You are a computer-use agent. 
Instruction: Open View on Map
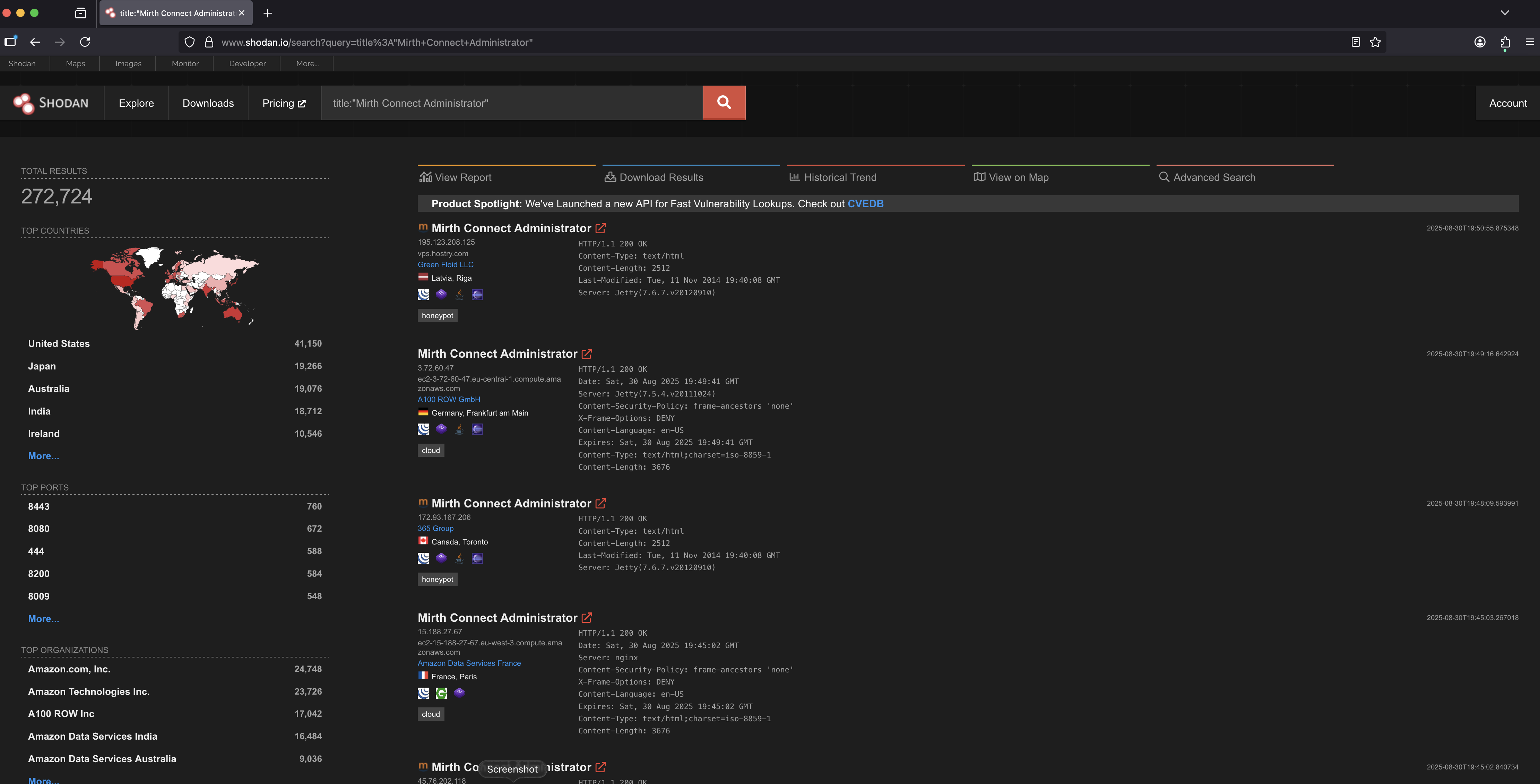pos(1018,177)
